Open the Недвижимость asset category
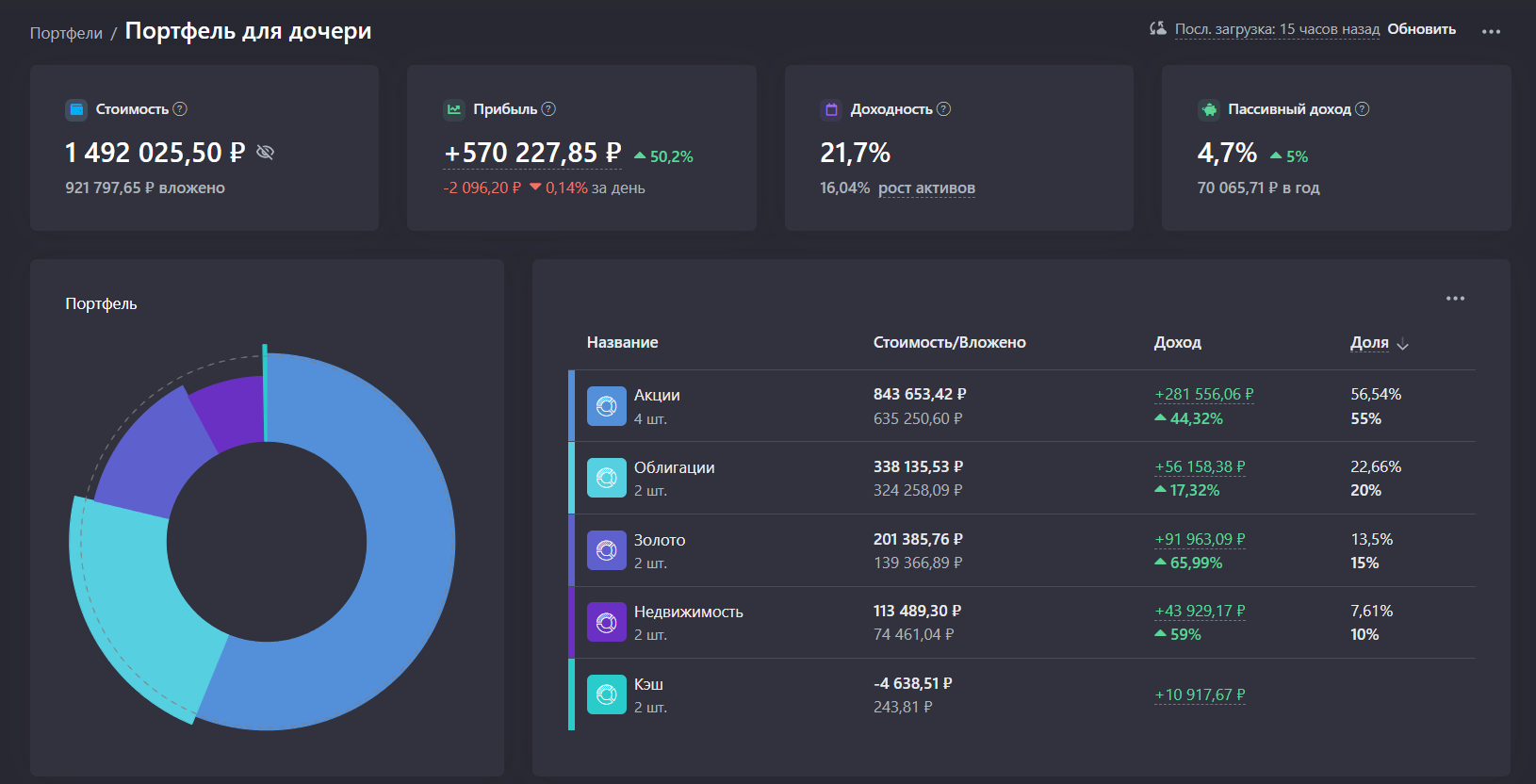This screenshot has width=1536, height=784. (x=688, y=612)
